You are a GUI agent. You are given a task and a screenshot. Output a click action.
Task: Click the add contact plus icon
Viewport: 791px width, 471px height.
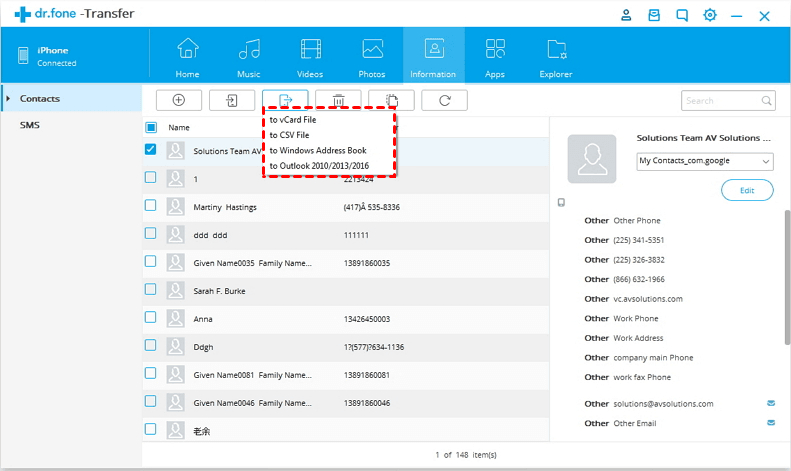179,100
